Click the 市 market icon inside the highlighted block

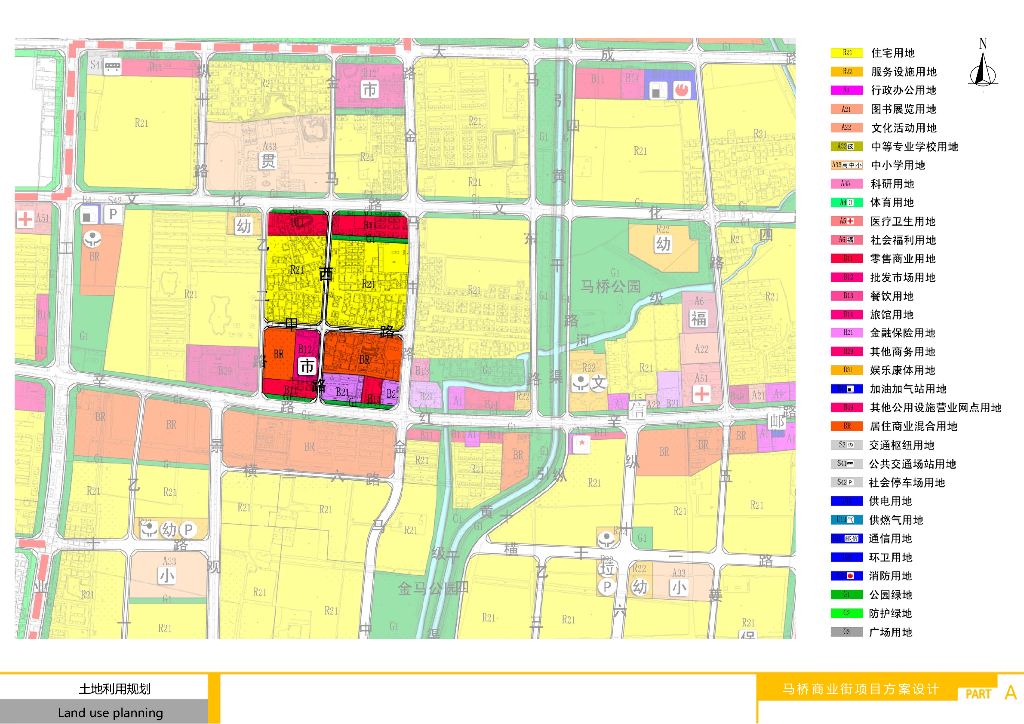307,366
